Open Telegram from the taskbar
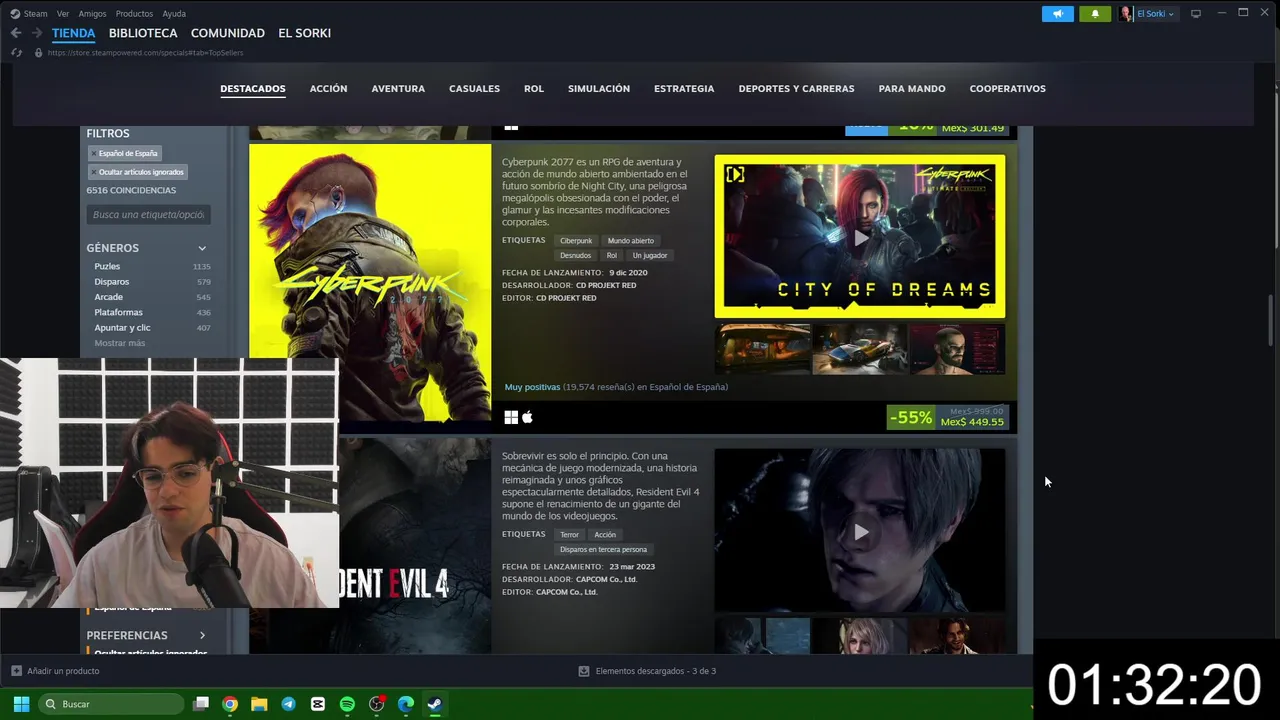 [x=288, y=704]
